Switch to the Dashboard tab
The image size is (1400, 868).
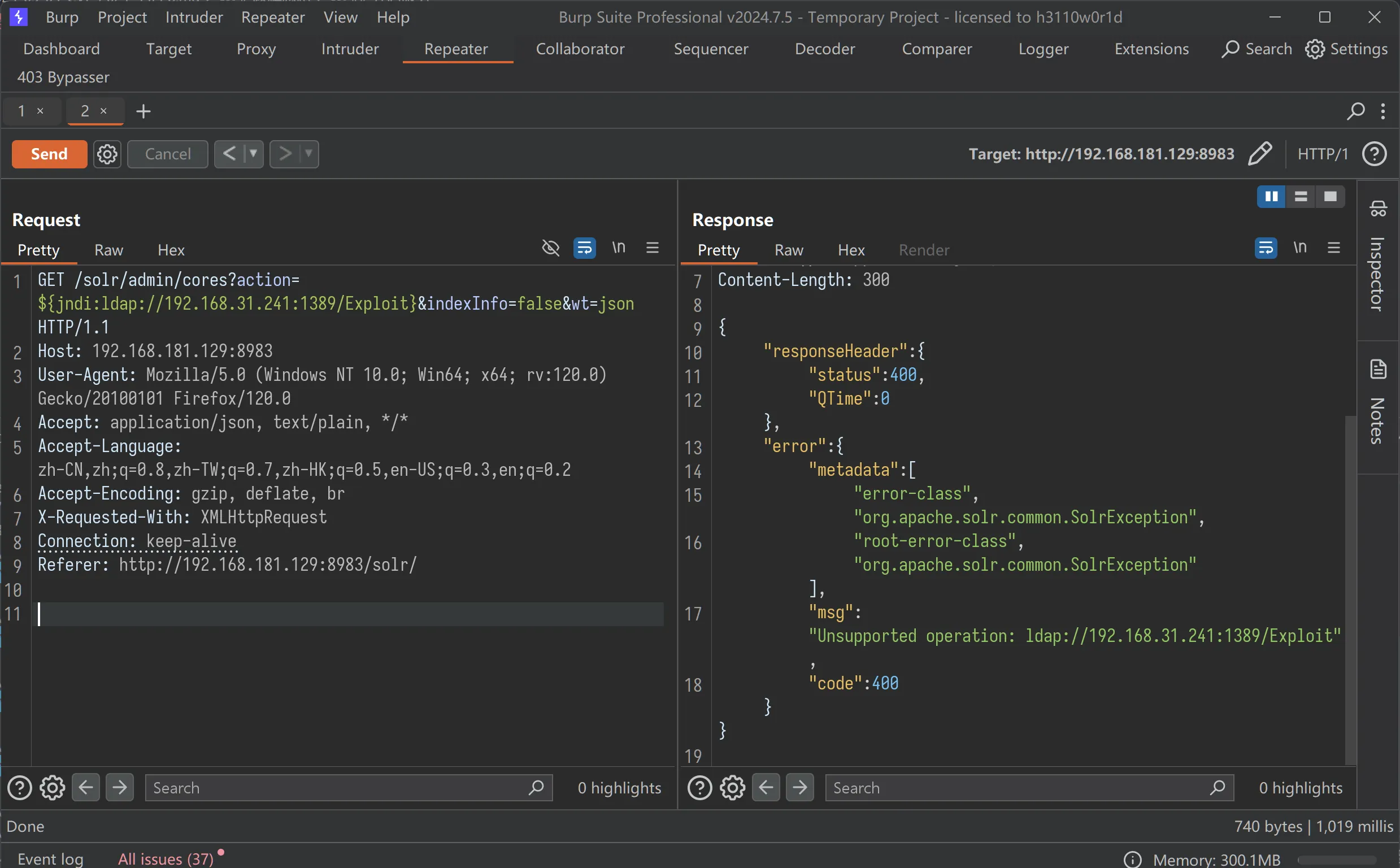point(62,49)
